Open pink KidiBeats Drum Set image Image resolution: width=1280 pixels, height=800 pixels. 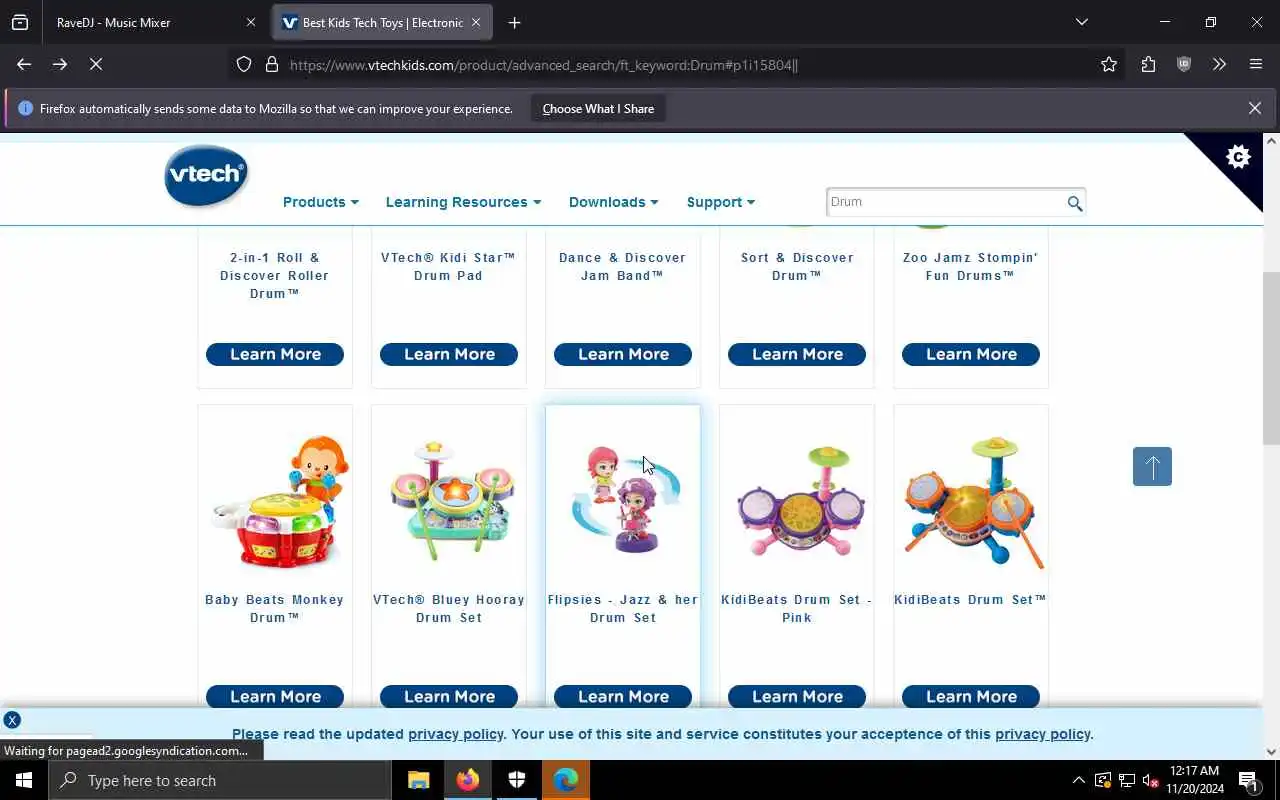[x=801, y=500]
